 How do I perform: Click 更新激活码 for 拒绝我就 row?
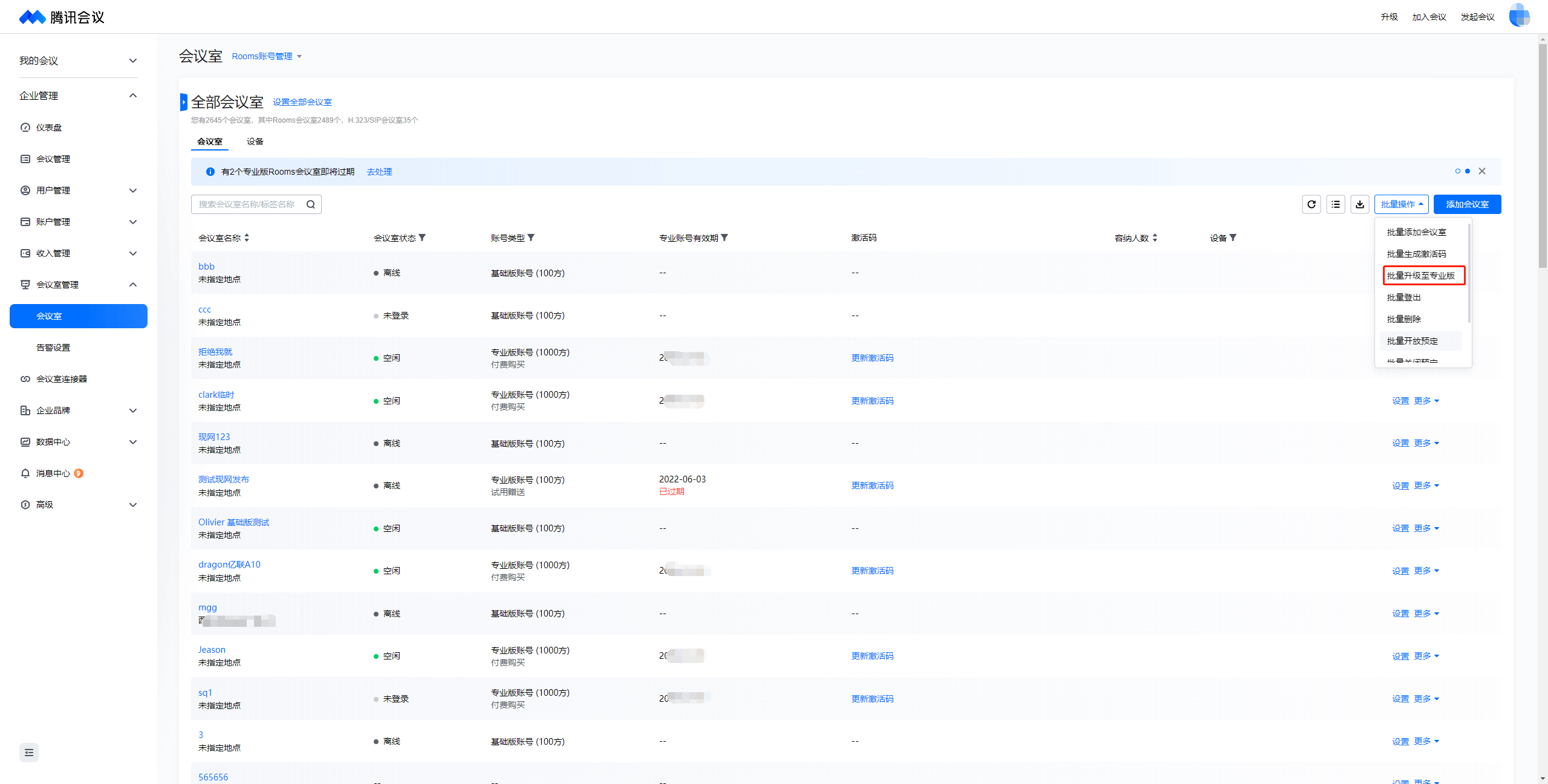872,358
